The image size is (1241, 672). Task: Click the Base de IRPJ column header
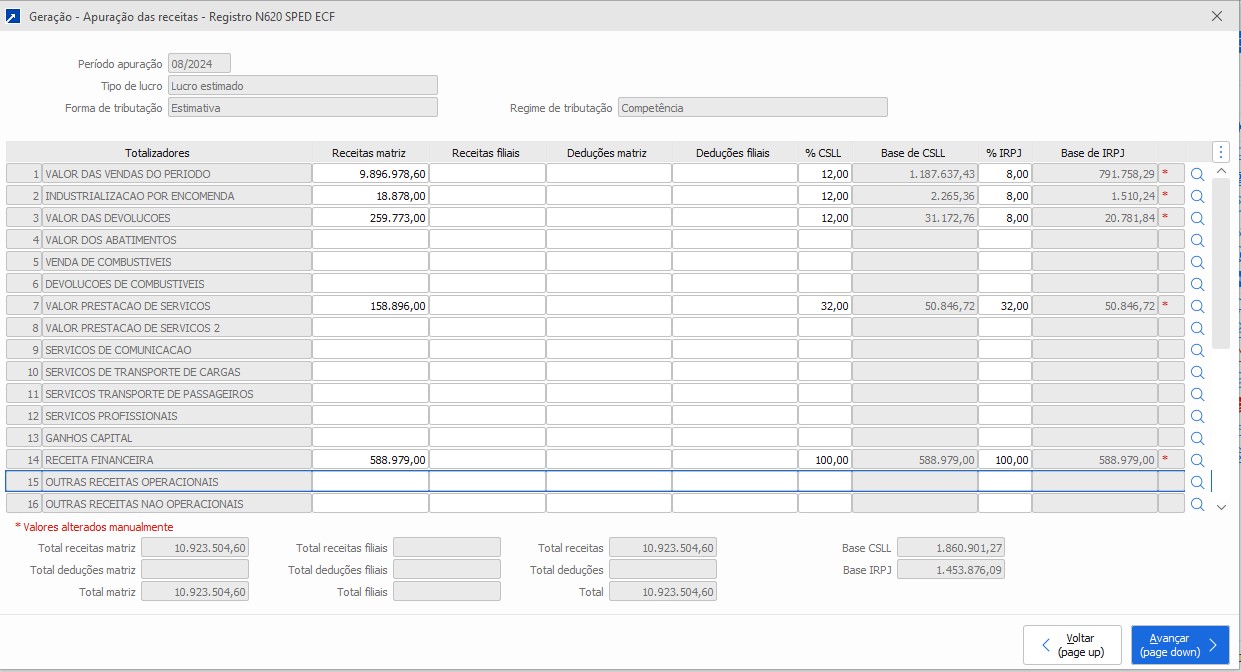pos(1092,153)
